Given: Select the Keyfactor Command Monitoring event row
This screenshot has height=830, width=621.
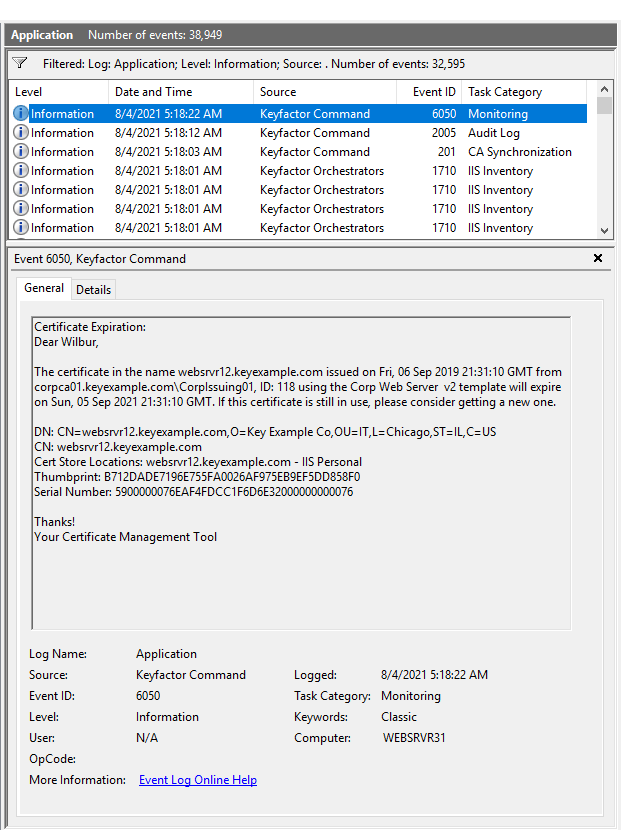Looking at the screenshot, I should (300, 114).
